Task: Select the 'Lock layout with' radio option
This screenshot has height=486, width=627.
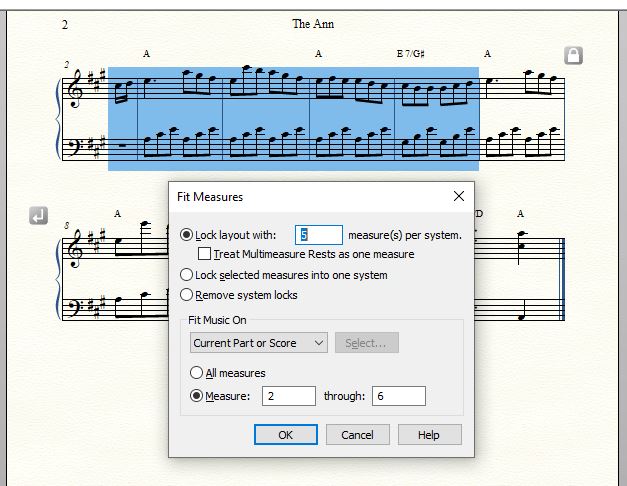Action: click(186, 235)
